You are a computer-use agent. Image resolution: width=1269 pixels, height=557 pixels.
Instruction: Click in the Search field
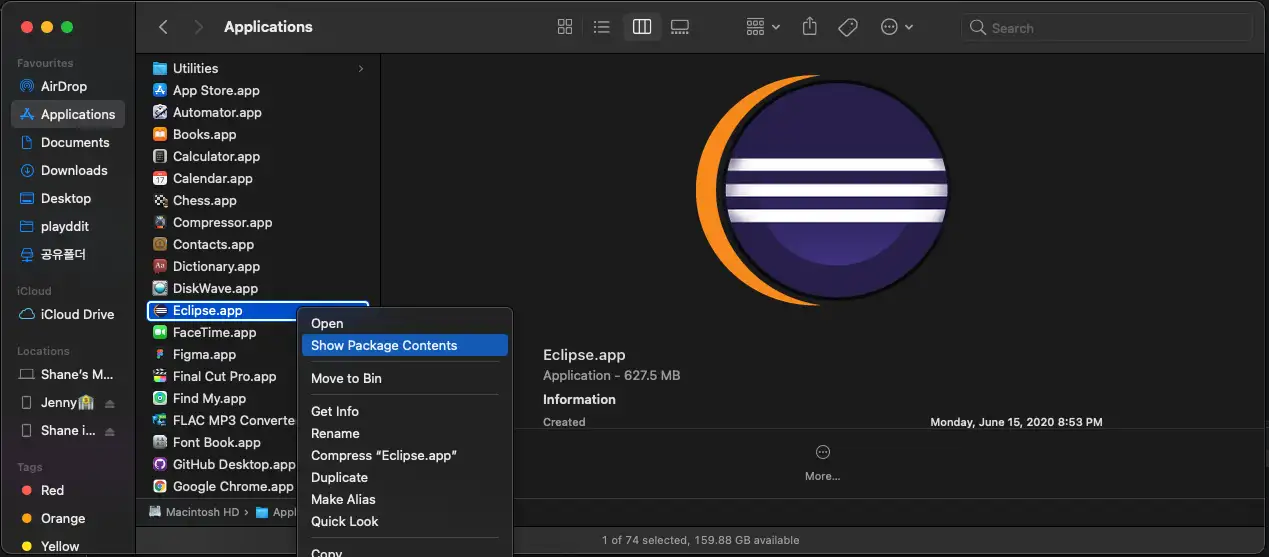(x=1108, y=28)
